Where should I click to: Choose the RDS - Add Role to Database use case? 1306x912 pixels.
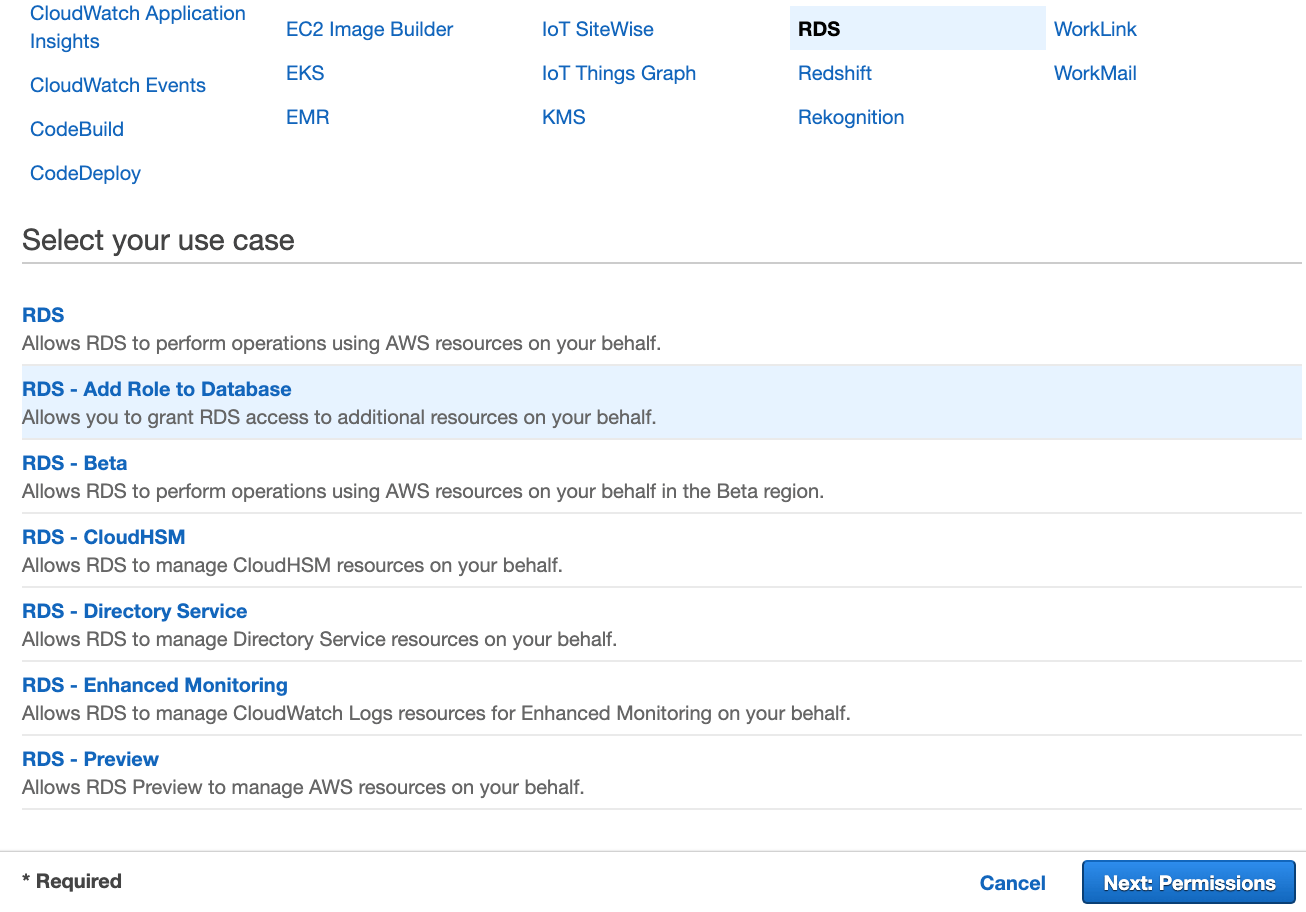pyautogui.click(x=156, y=389)
